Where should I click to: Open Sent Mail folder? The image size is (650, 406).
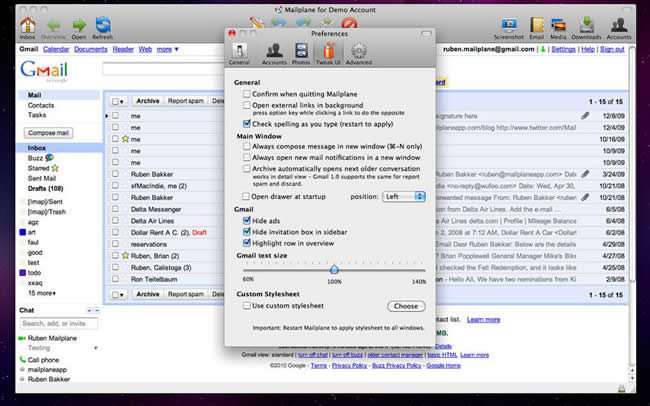[41, 178]
